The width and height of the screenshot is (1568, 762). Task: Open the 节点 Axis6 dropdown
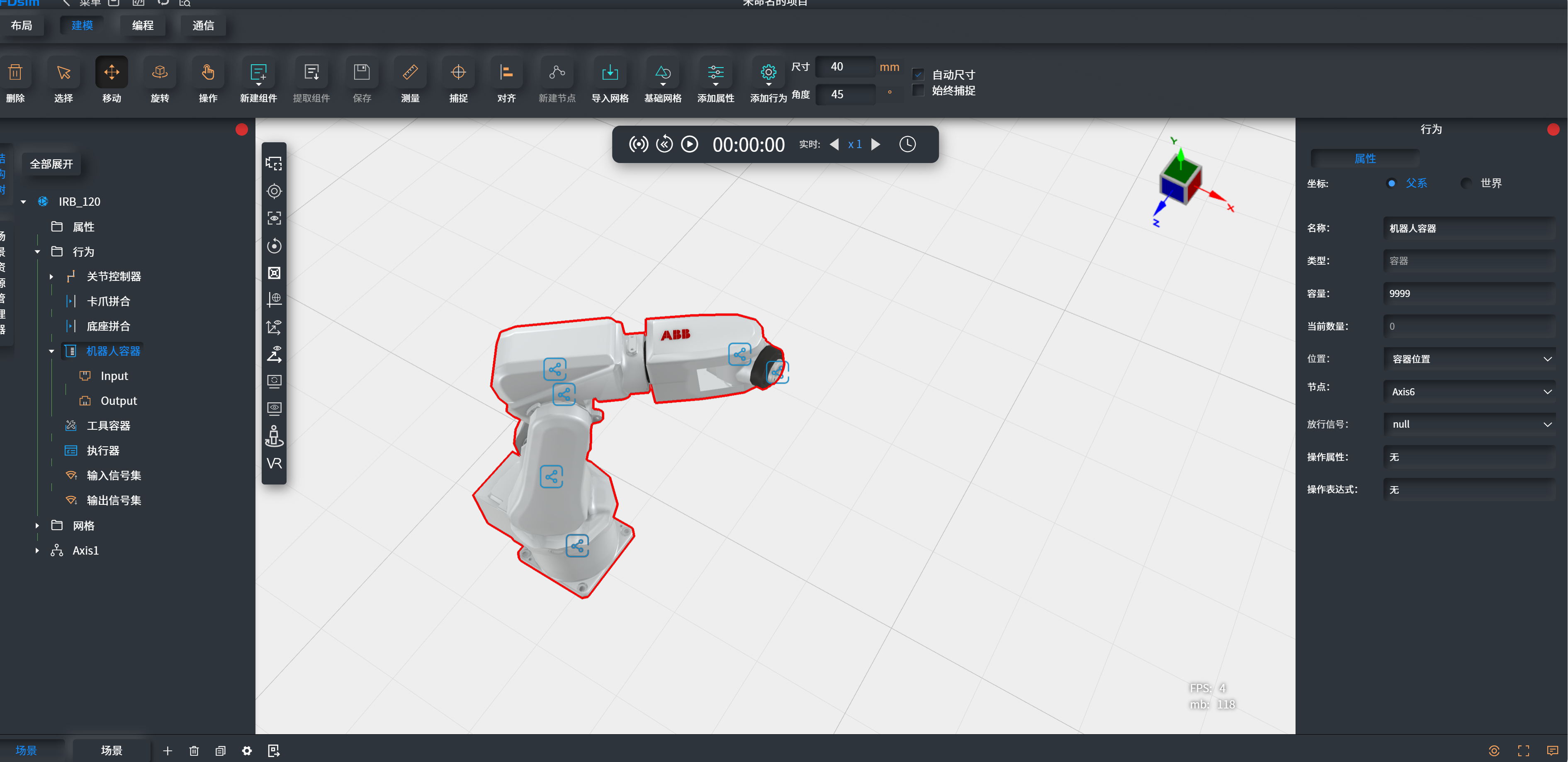click(1469, 391)
